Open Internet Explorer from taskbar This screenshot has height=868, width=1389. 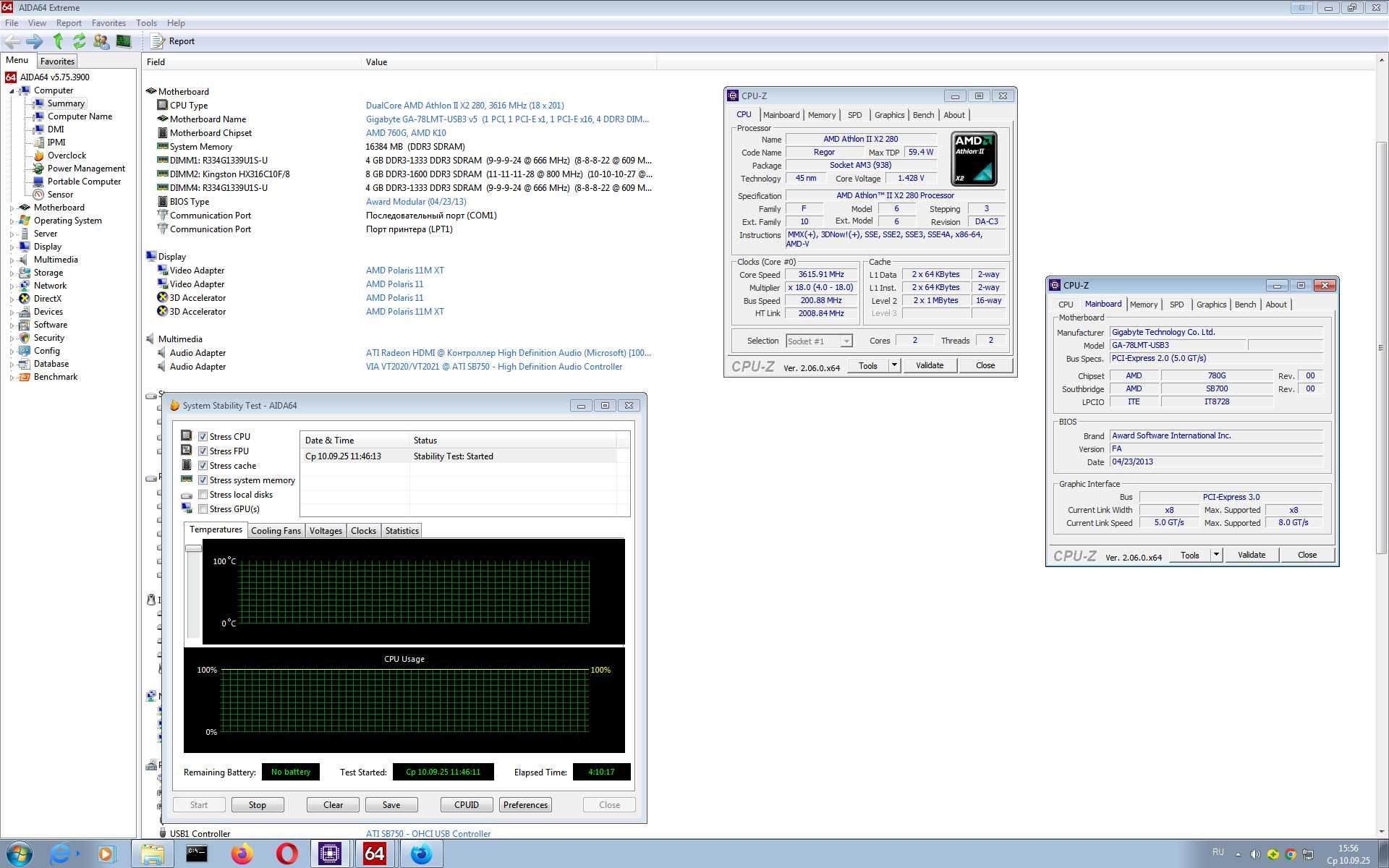click(62, 854)
